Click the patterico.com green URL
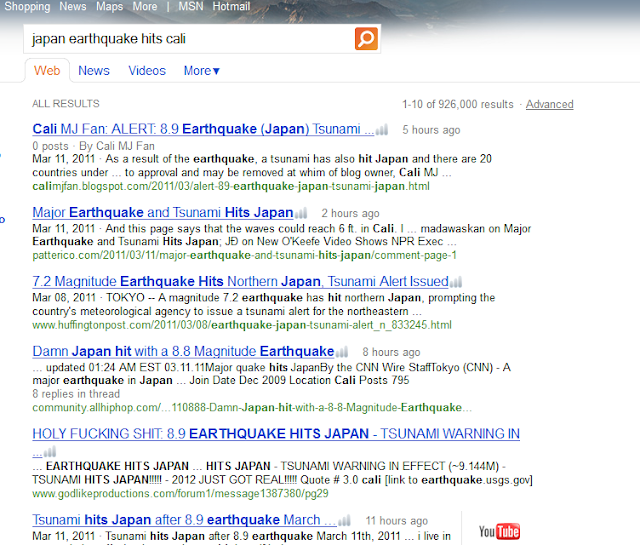Image resolution: width=640 pixels, height=545 pixels. [x=244, y=256]
